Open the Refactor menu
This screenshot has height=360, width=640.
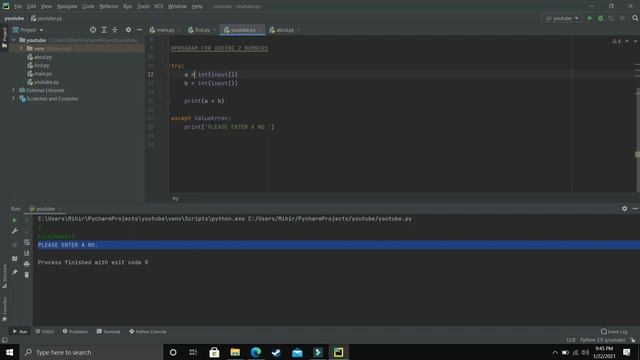click(x=109, y=7)
